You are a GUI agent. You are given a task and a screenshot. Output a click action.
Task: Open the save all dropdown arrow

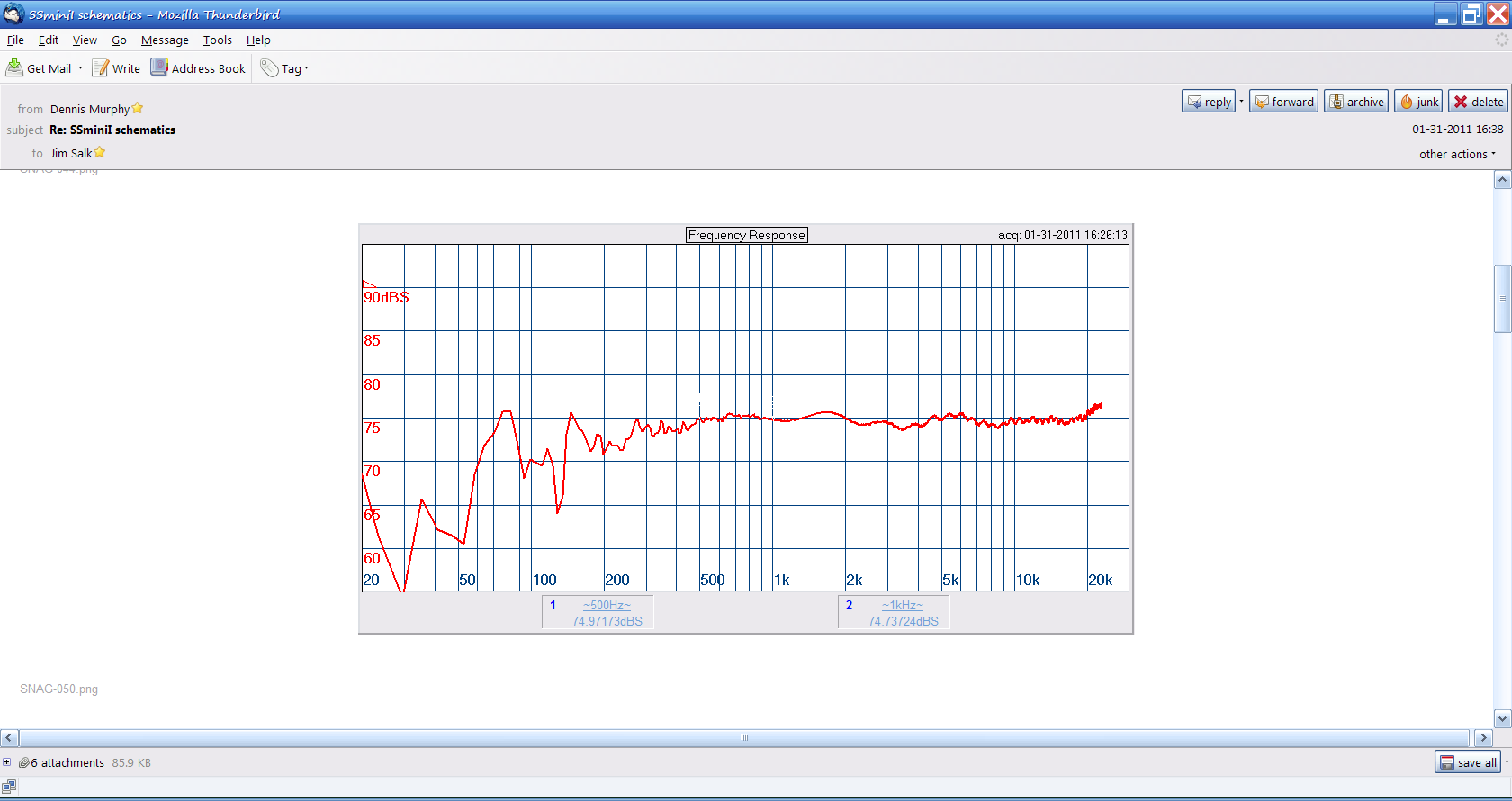click(1506, 762)
